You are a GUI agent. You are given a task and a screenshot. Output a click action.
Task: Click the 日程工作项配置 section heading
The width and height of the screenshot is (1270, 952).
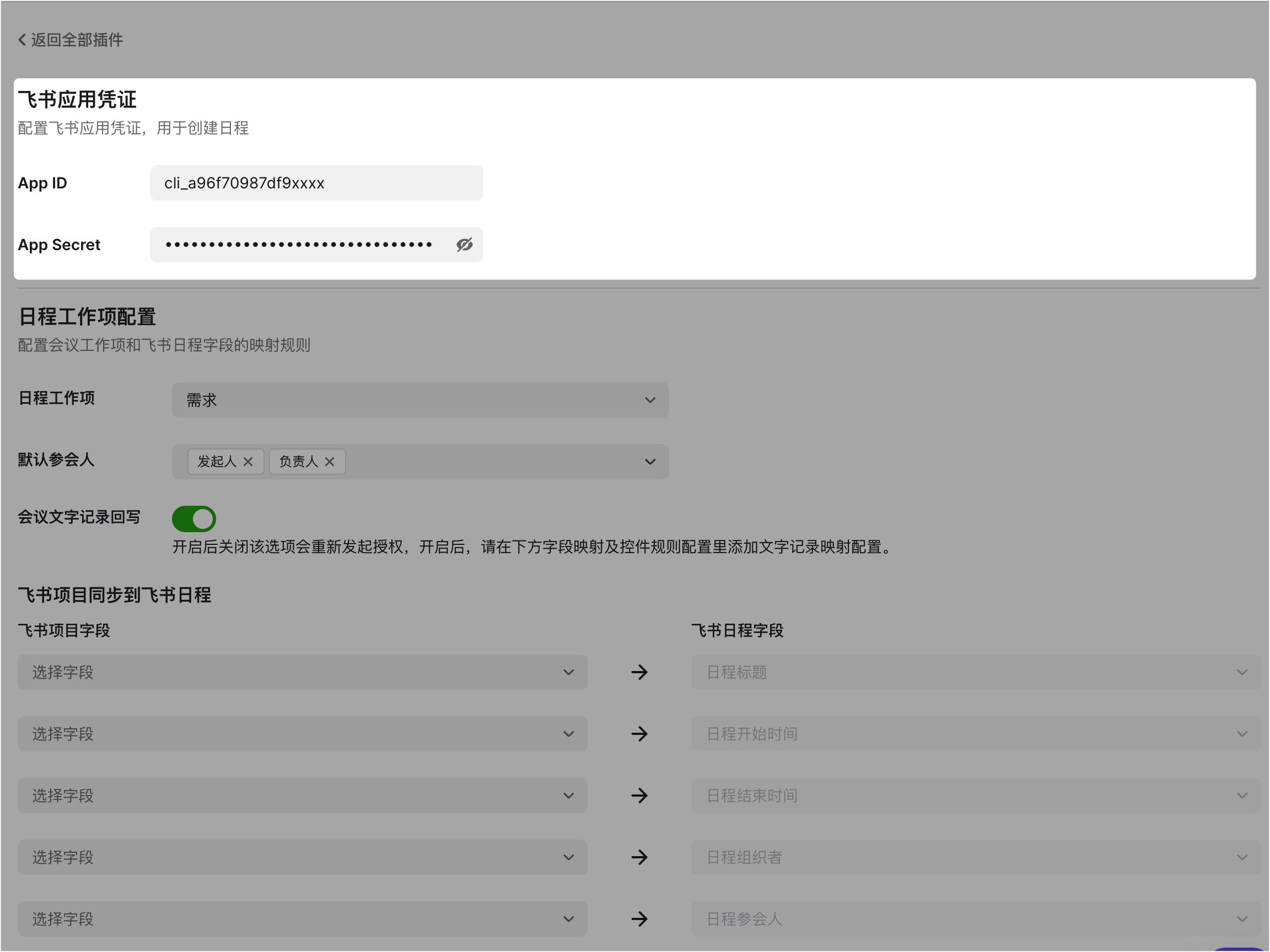click(87, 317)
